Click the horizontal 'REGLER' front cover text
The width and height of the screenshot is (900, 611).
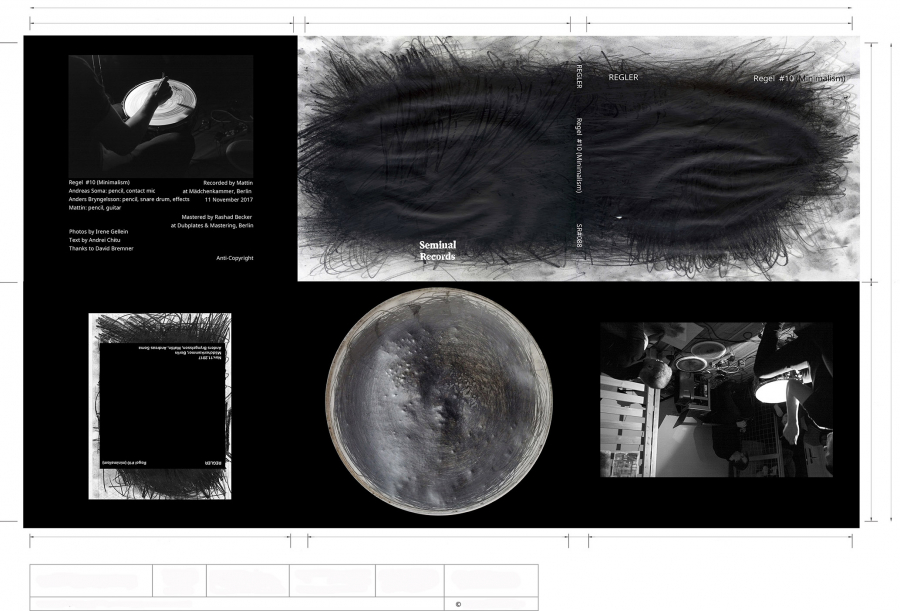point(623,77)
